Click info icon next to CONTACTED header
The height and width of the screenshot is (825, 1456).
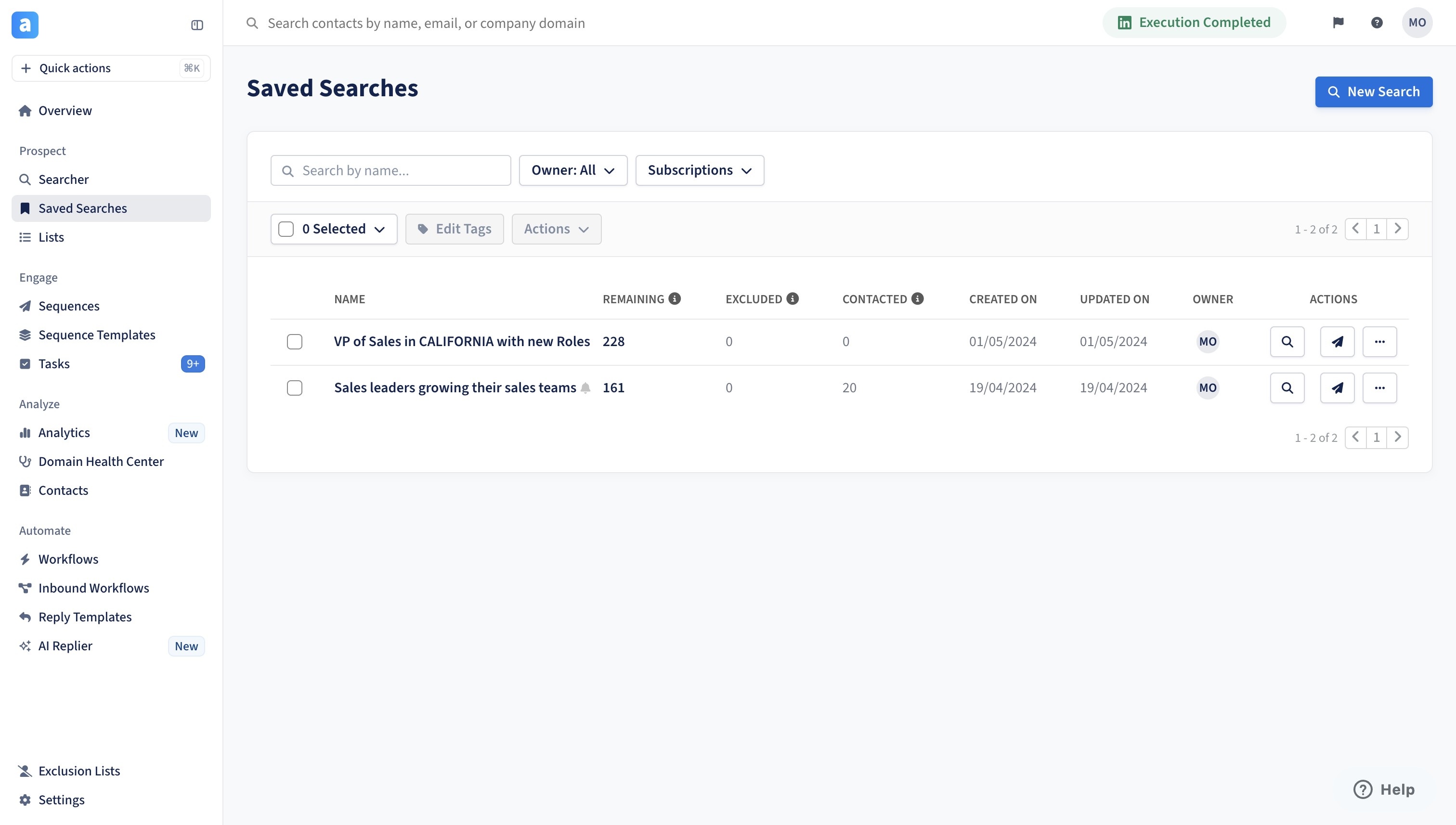918,298
